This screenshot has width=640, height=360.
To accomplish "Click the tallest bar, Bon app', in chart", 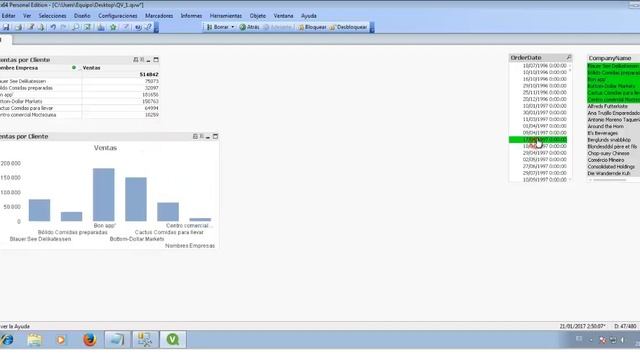I will click(x=104, y=195).
